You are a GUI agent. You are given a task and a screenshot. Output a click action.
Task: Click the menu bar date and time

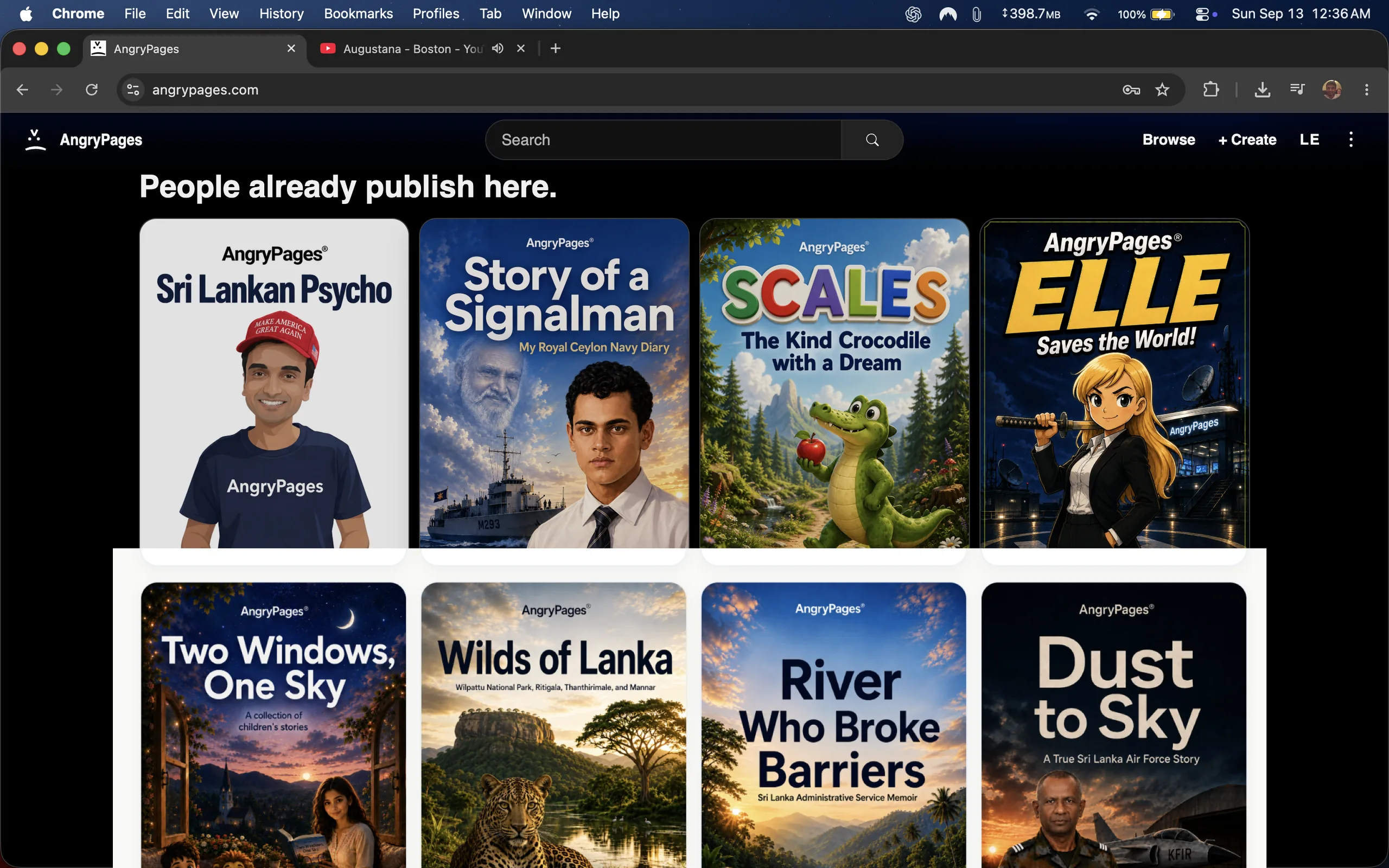pos(1301,14)
